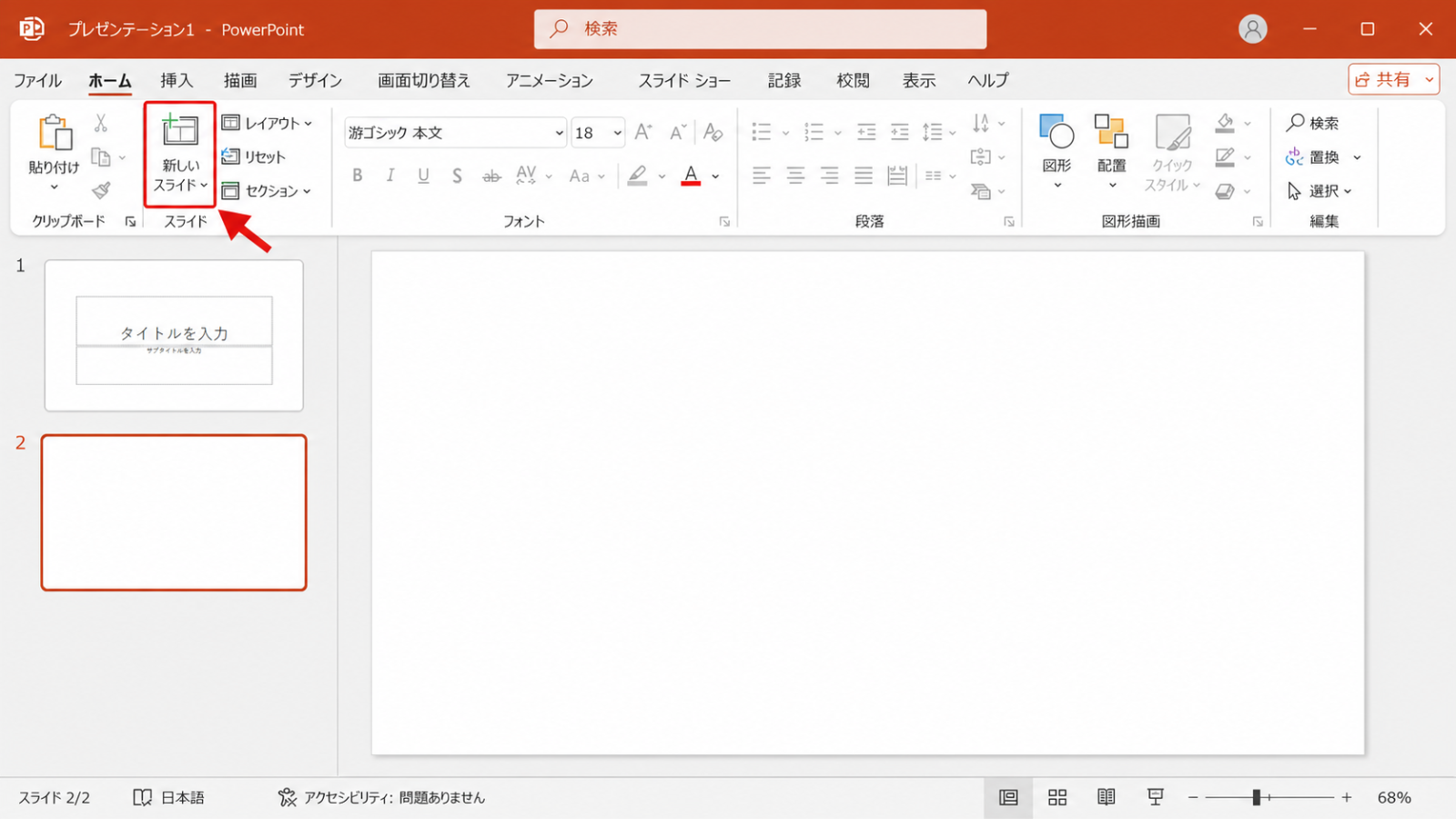1456x819 pixels.
Task: Switch to the 挿入 tab
Action: click(x=177, y=80)
